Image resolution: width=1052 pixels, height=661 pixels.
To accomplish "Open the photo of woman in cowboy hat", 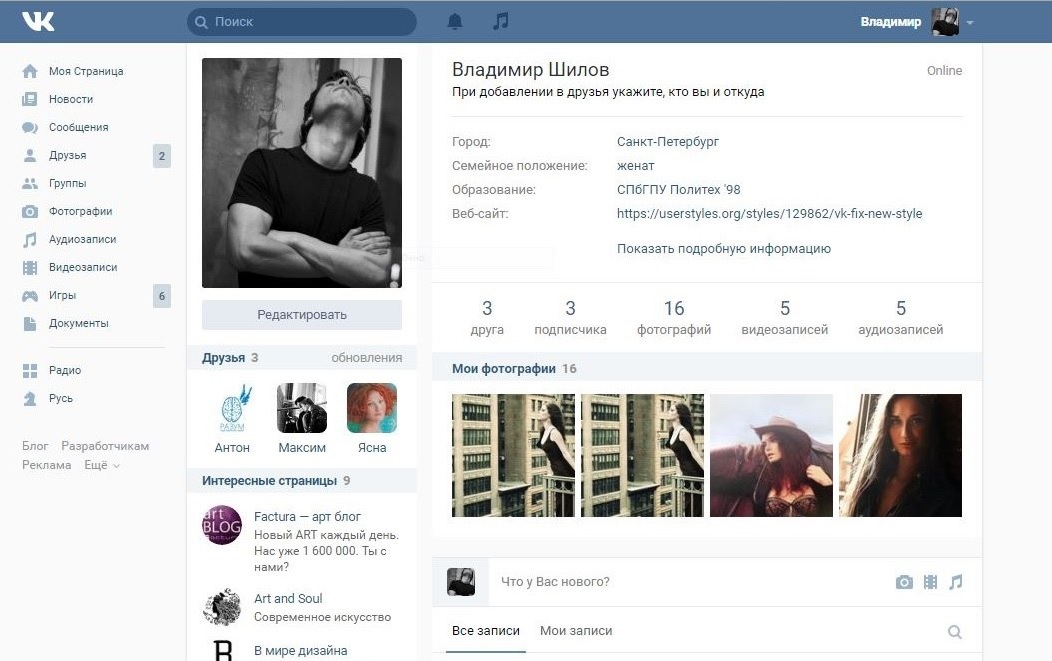I will pos(772,456).
